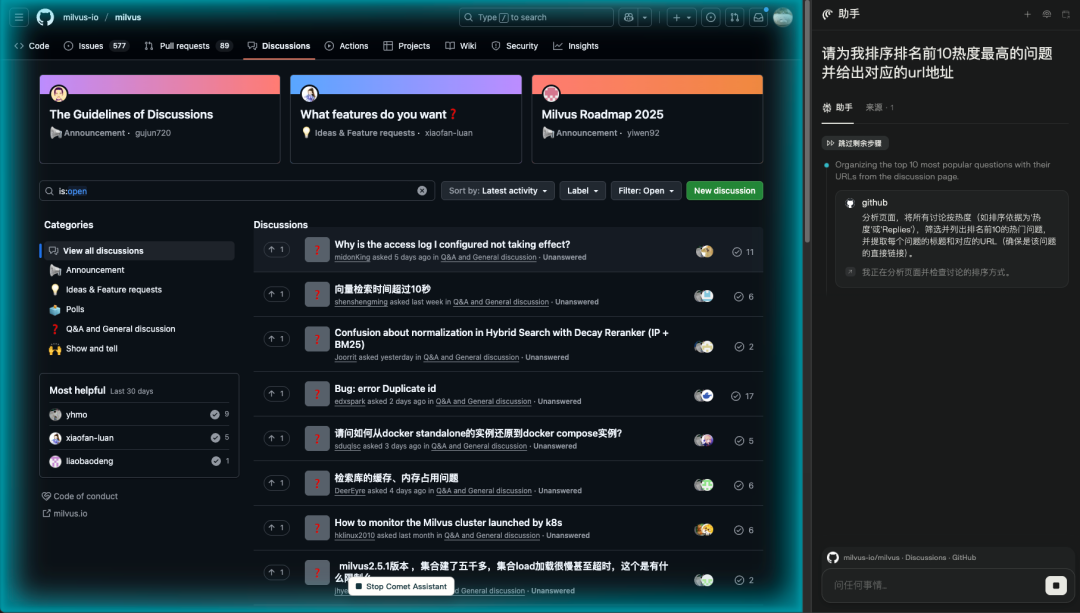Select 'Q&A and General discussion' category
The image size is (1080, 613).
coord(121,329)
